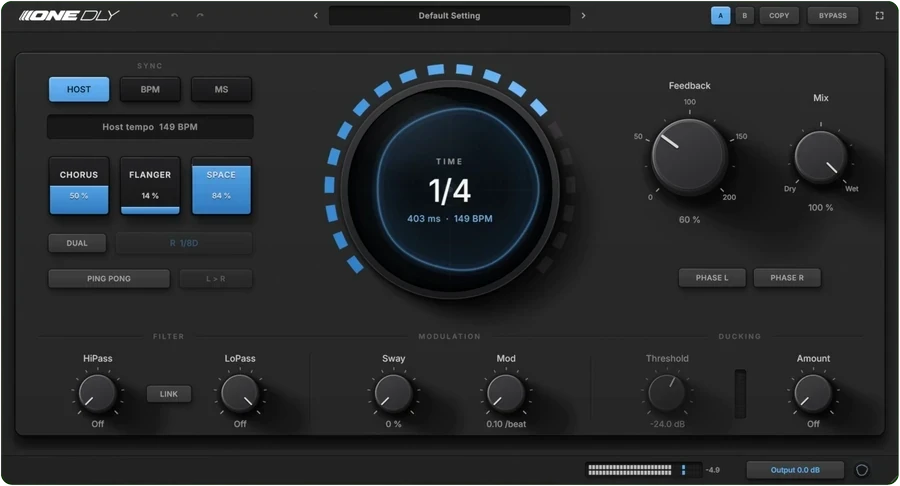
Task: Click the HiPass filter knob
Action: coord(98,394)
